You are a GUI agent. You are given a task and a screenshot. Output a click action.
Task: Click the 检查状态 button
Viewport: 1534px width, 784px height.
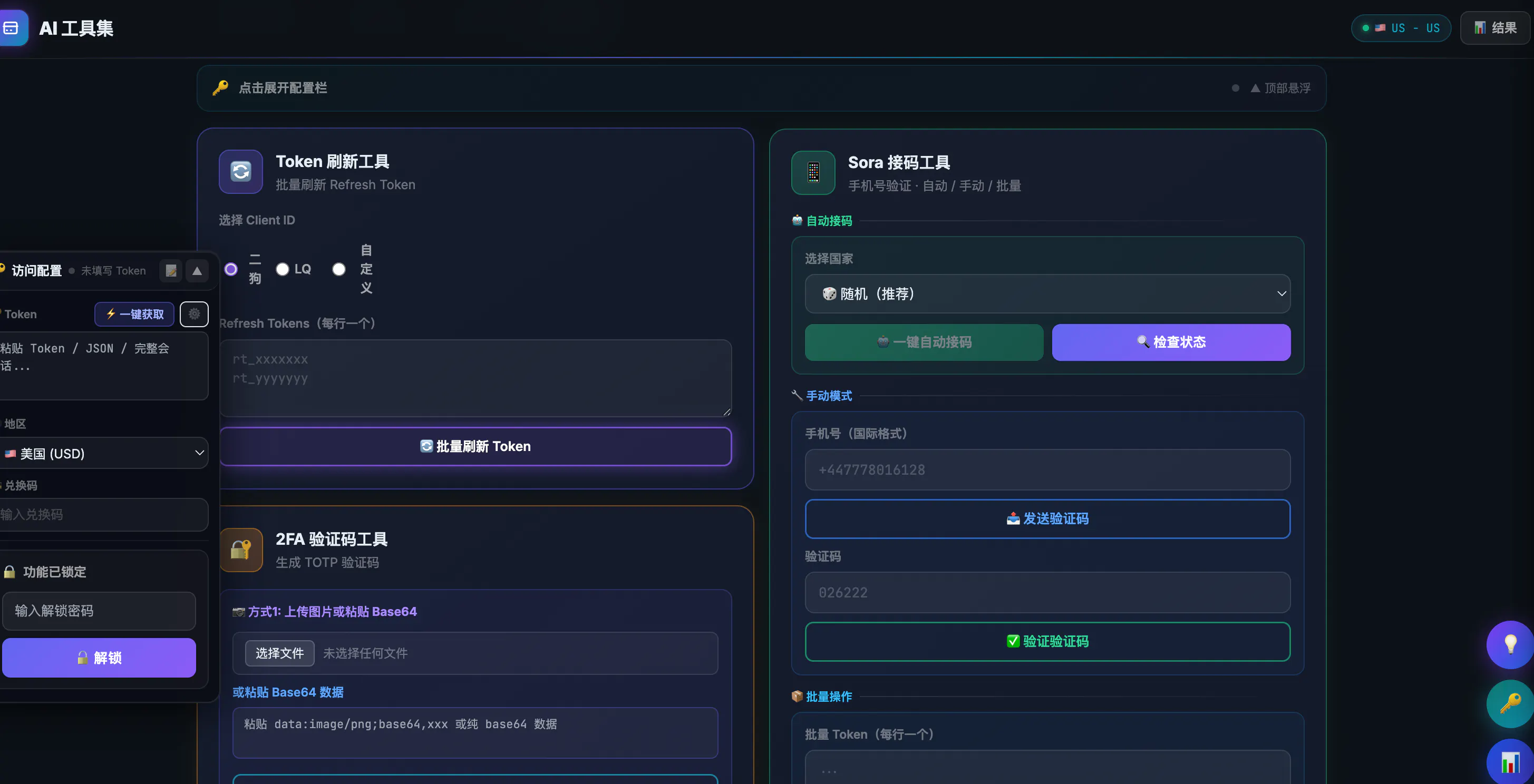click(x=1171, y=342)
